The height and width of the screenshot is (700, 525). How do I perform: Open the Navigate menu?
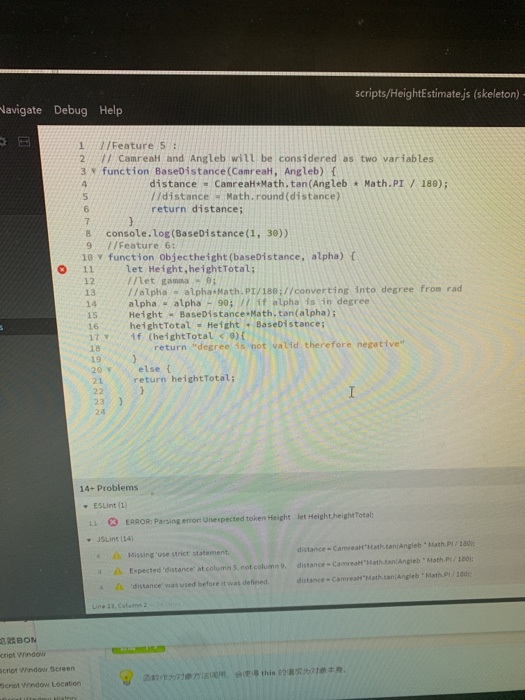pos(21,110)
